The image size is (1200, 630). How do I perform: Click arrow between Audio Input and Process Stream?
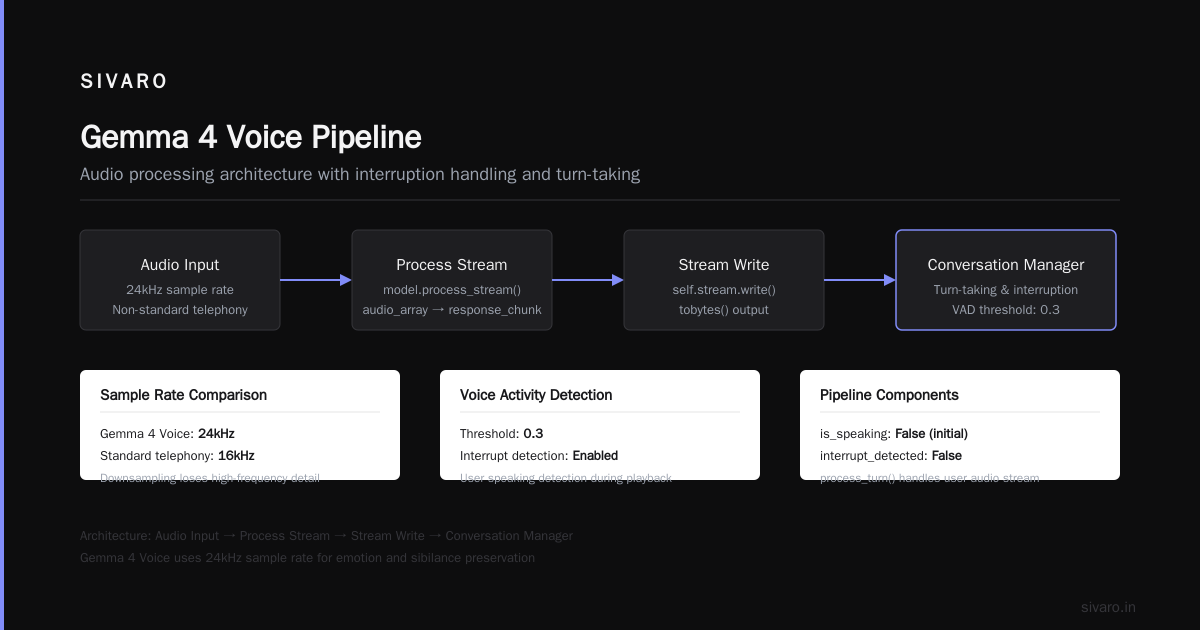click(x=316, y=280)
